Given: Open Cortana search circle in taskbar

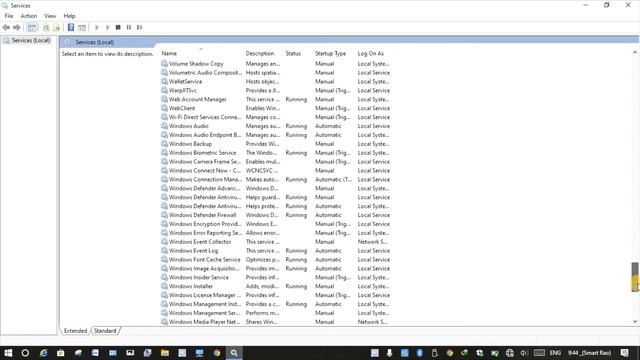Looking at the screenshot, I should [25, 353].
